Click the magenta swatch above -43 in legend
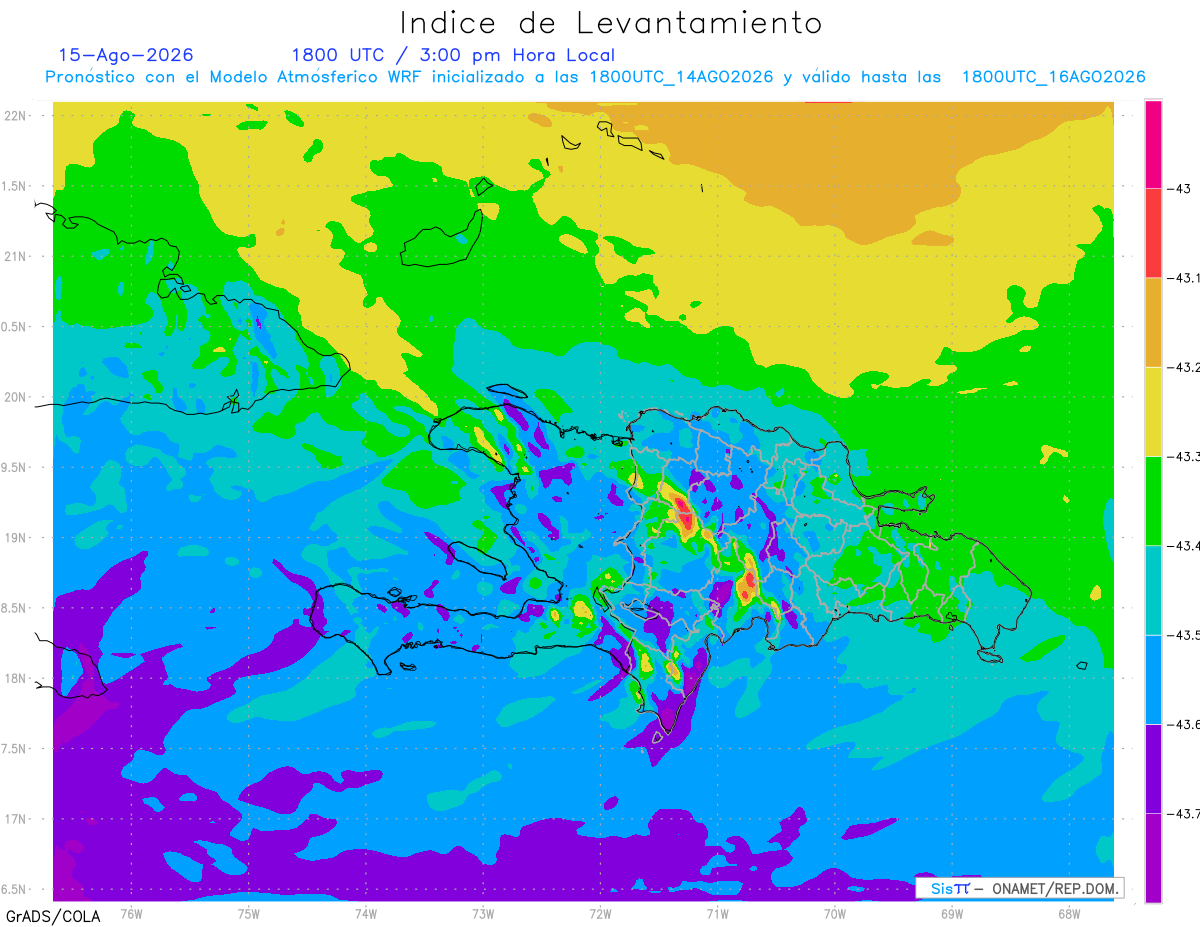The image size is (1200, 927). coord(1153,143)
